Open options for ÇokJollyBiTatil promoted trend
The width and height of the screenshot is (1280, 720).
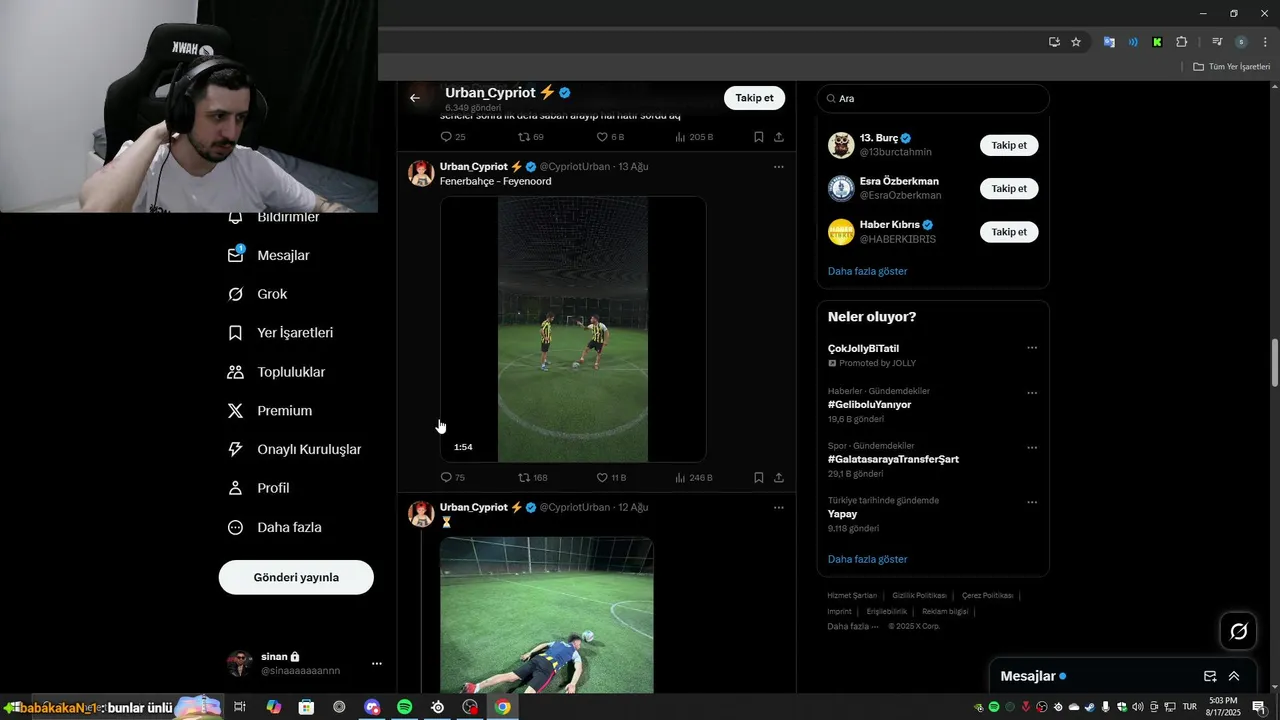click(1032, 348)
